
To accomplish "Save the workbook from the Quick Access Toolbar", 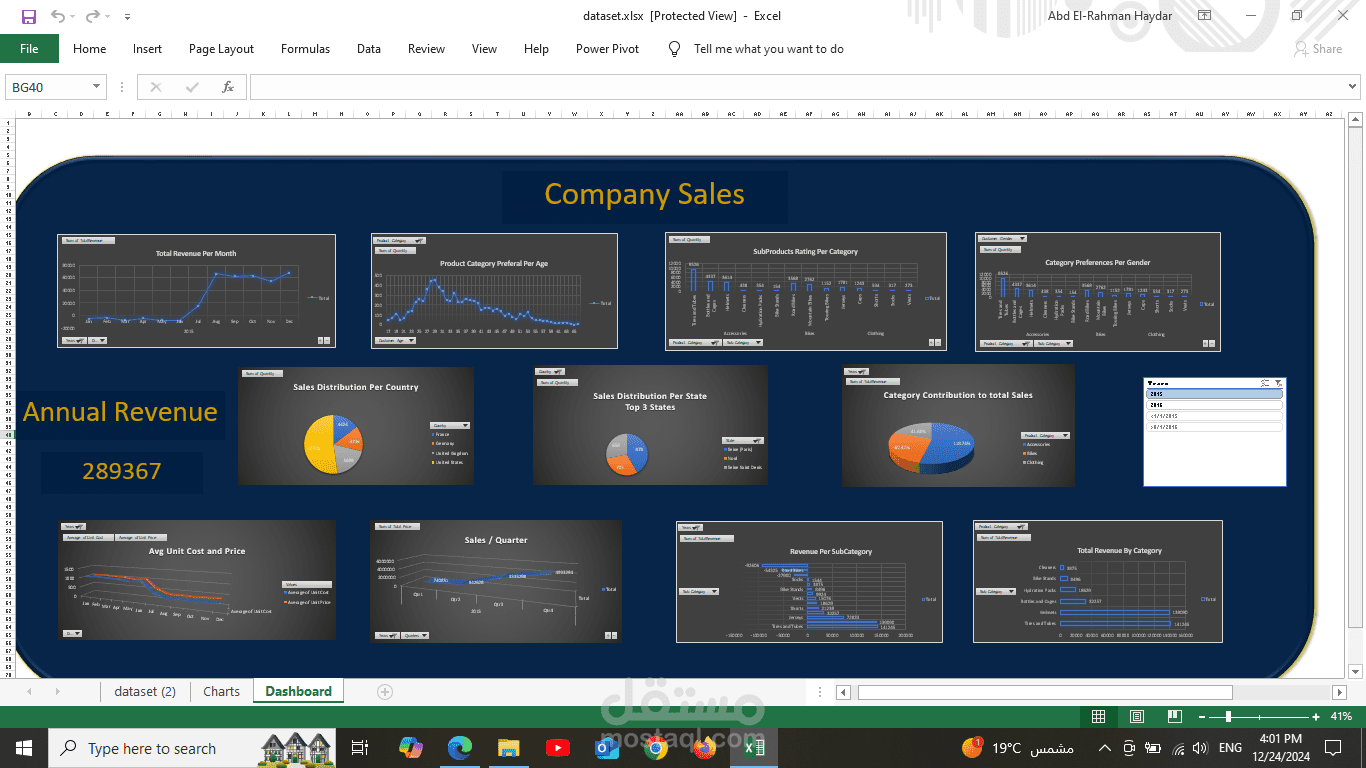I will [x=28, y=16].
